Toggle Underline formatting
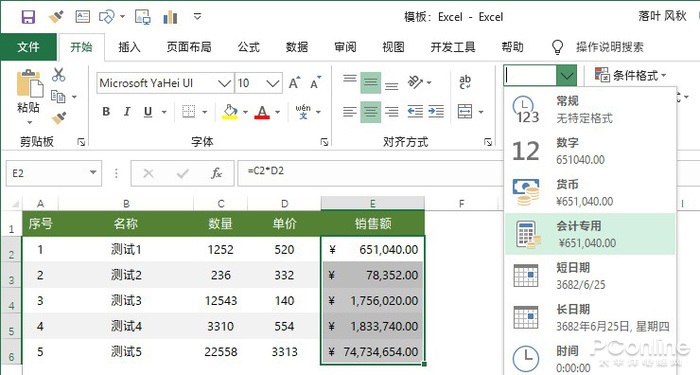Screen dimensions: 700x375 pyautogui.click(x=148, y=112)
